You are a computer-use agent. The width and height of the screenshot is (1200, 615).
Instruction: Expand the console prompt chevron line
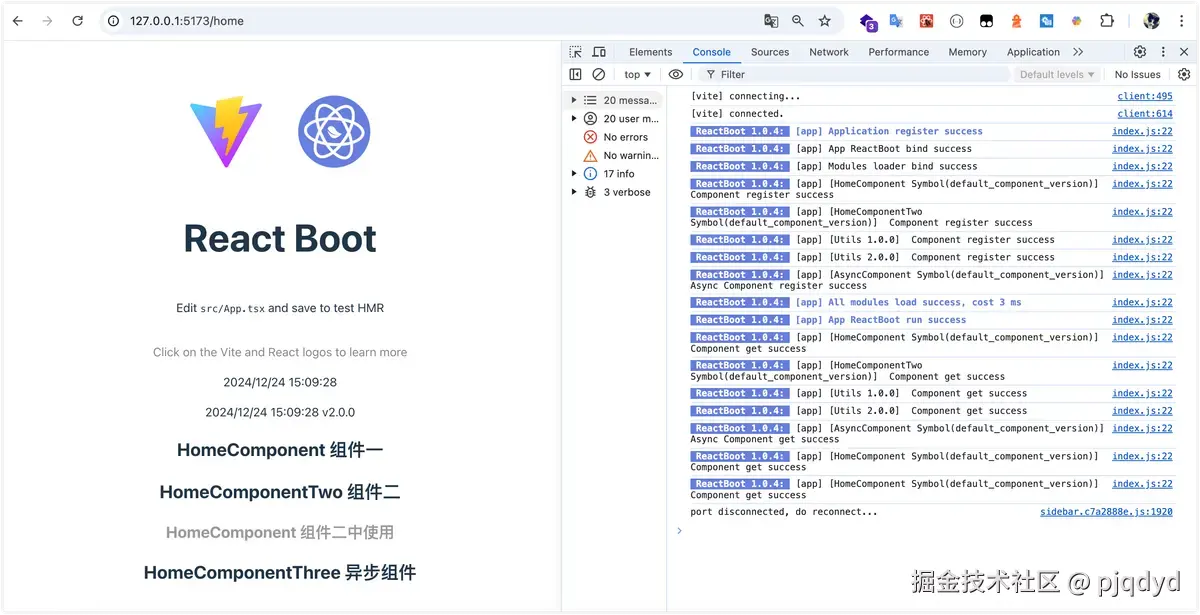point(679,530)
